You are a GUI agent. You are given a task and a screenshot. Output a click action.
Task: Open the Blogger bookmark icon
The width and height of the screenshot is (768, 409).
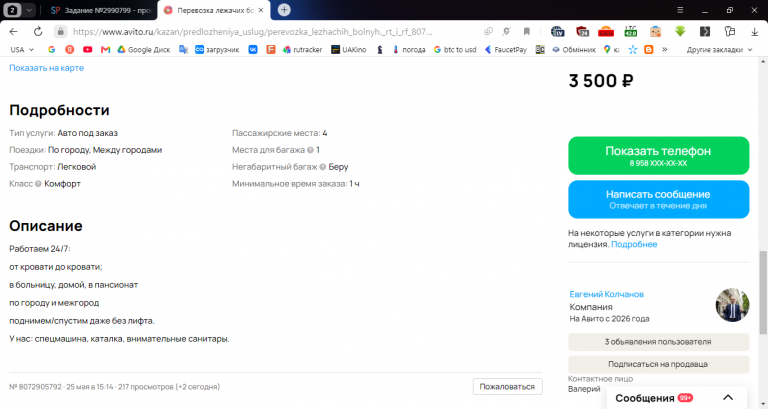point(648,49)
